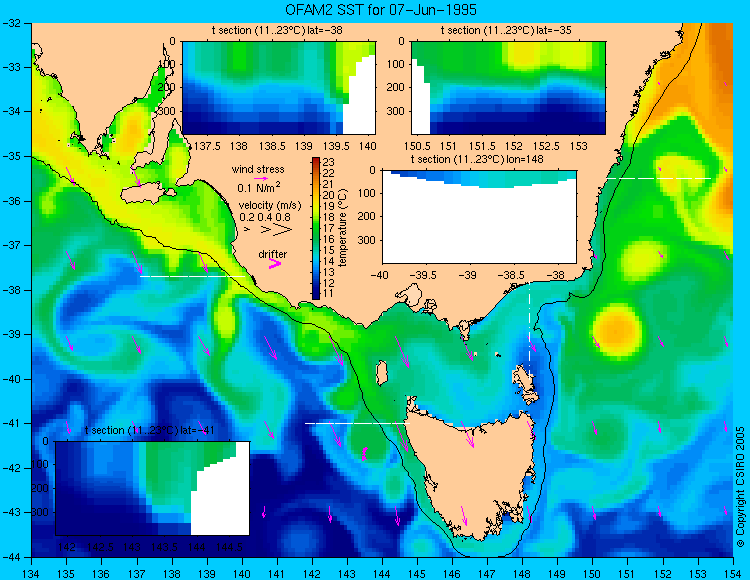Select the 't section (11..23°C) lon=148' heading
The height and width of the screenshot is (580, 750).
click(477, 159)
